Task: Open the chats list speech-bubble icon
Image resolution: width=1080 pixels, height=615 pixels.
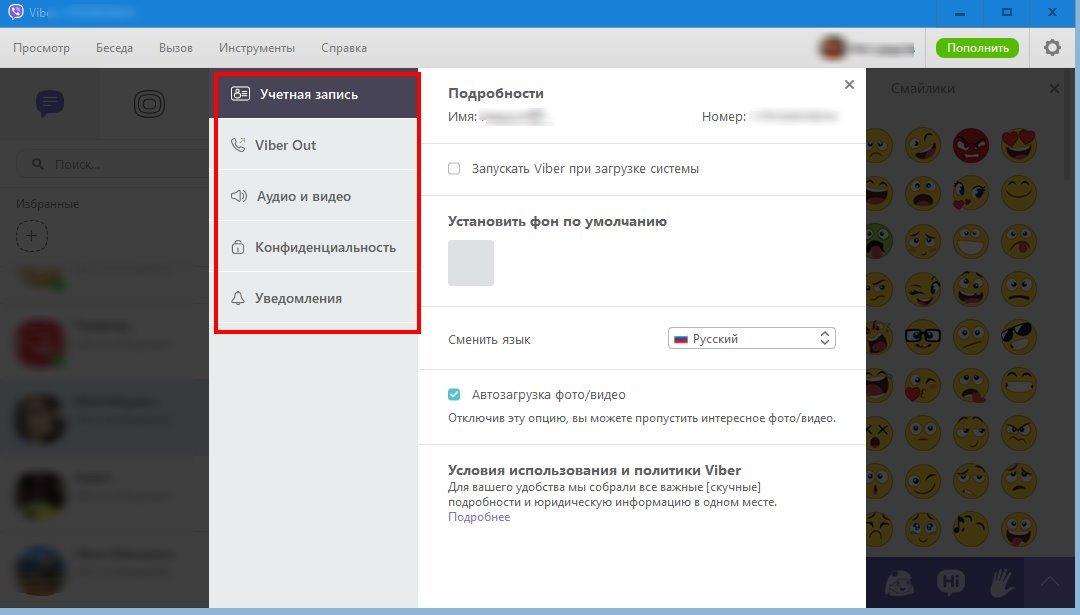Action: click(x=49, y=102)
